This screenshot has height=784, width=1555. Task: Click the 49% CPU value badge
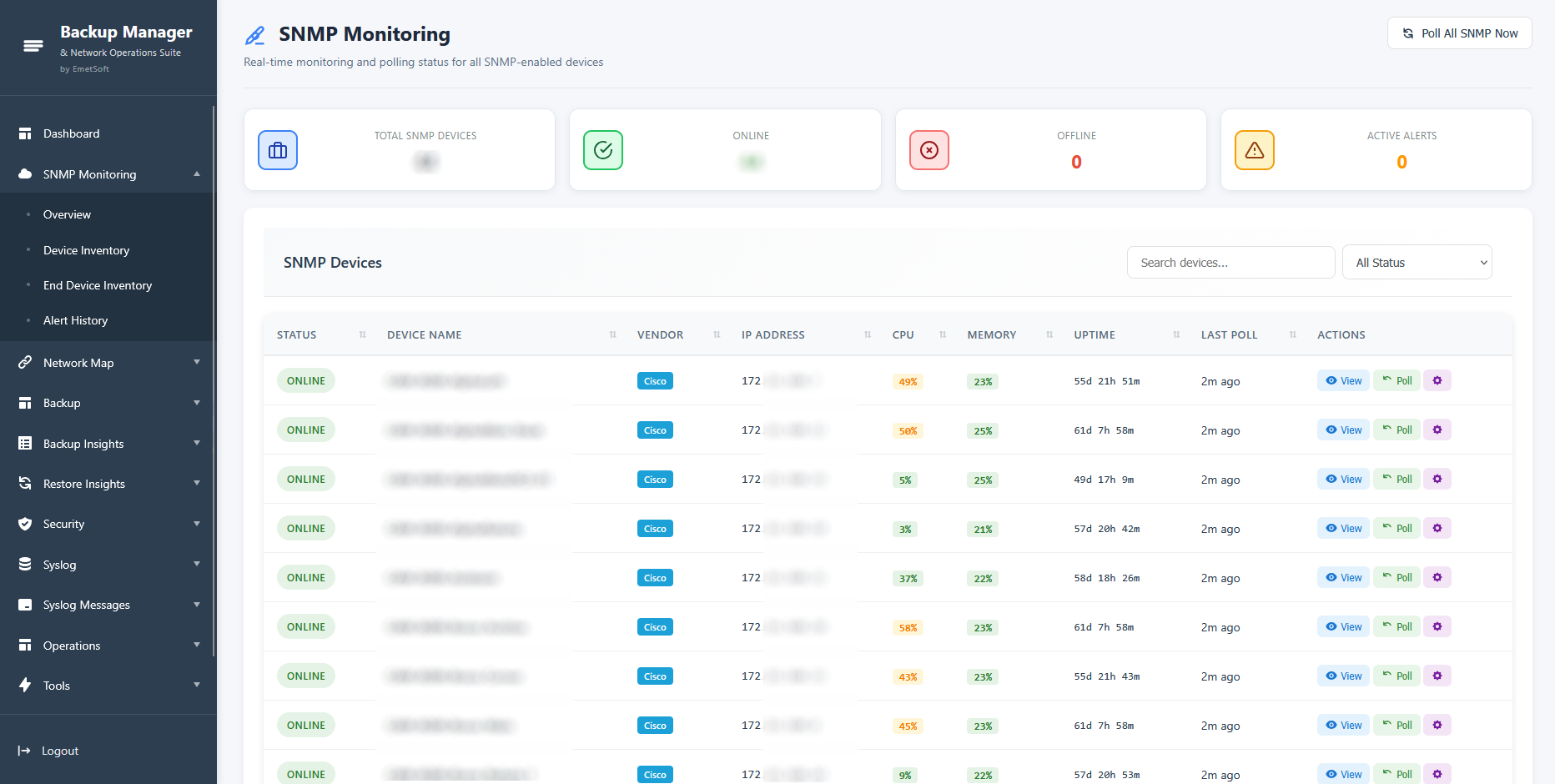(908, 382)
